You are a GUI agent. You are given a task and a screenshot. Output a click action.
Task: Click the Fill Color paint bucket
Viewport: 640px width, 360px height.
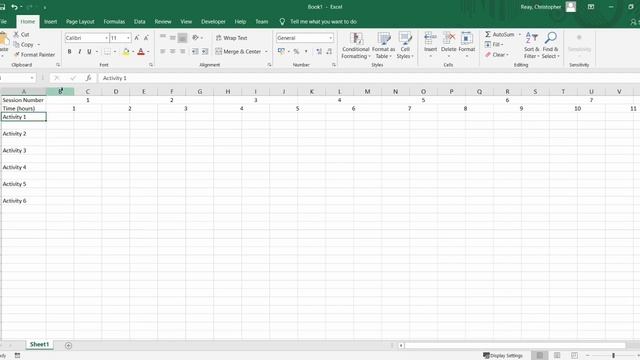click(126, 52)
